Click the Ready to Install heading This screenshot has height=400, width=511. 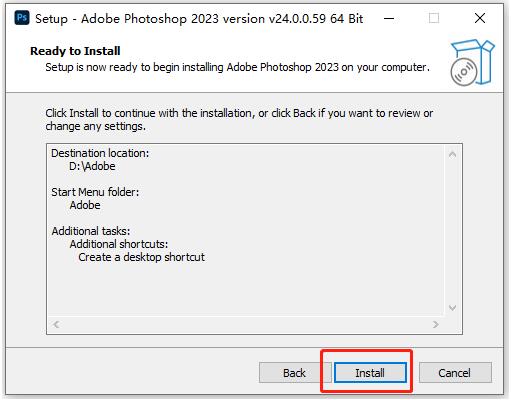pos(75,51)
